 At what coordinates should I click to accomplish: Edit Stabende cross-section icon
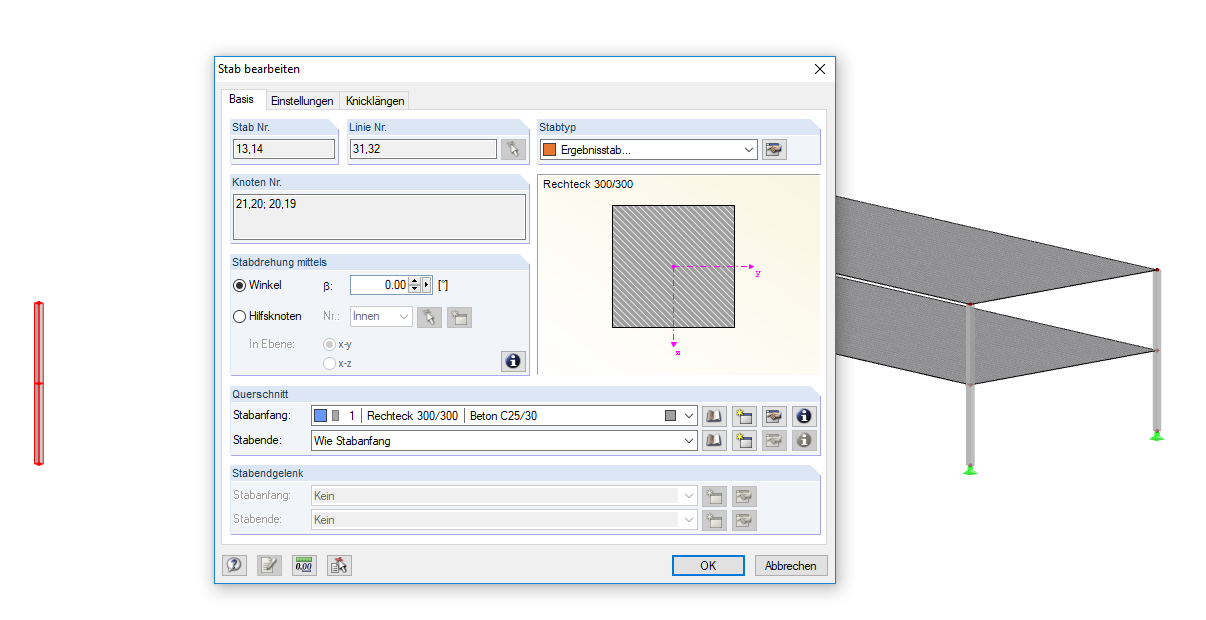pos(774,440)
